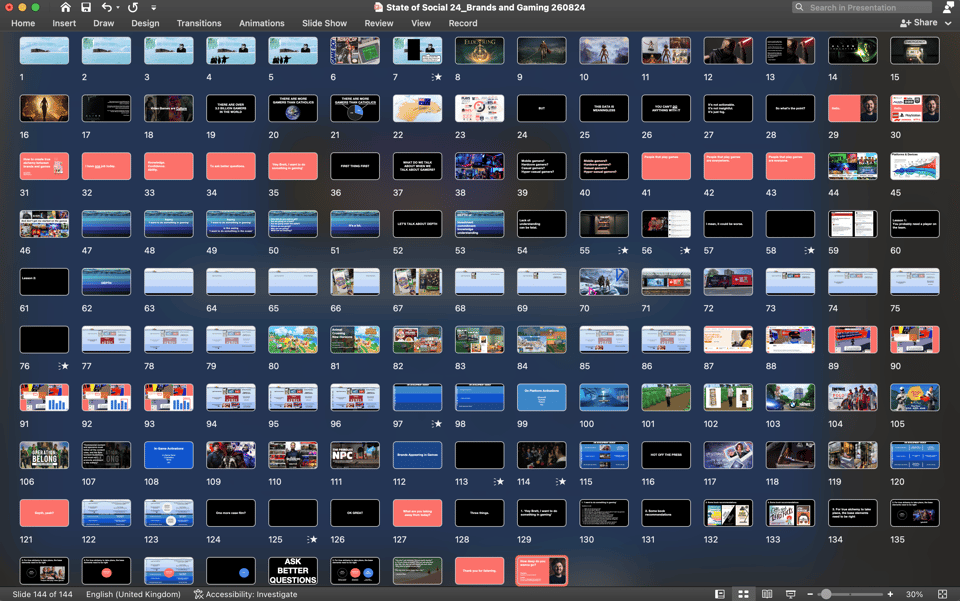960x601 pixels.
Task: Switch to the Slide Show tab
Action: (x=324, y=23)
